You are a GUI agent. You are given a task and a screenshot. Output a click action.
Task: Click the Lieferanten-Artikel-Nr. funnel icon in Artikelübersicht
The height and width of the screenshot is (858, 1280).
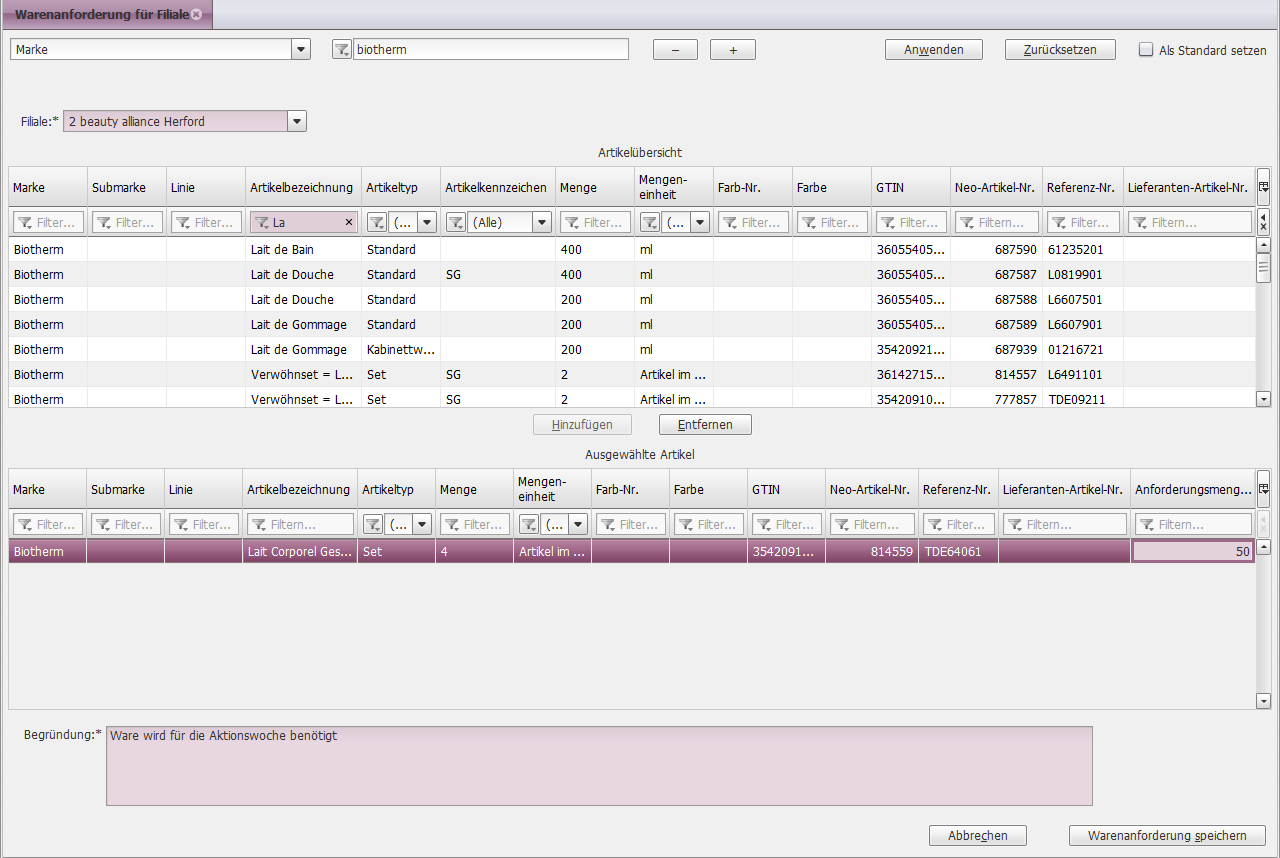pyautogui.click(x=1140, y=223)
